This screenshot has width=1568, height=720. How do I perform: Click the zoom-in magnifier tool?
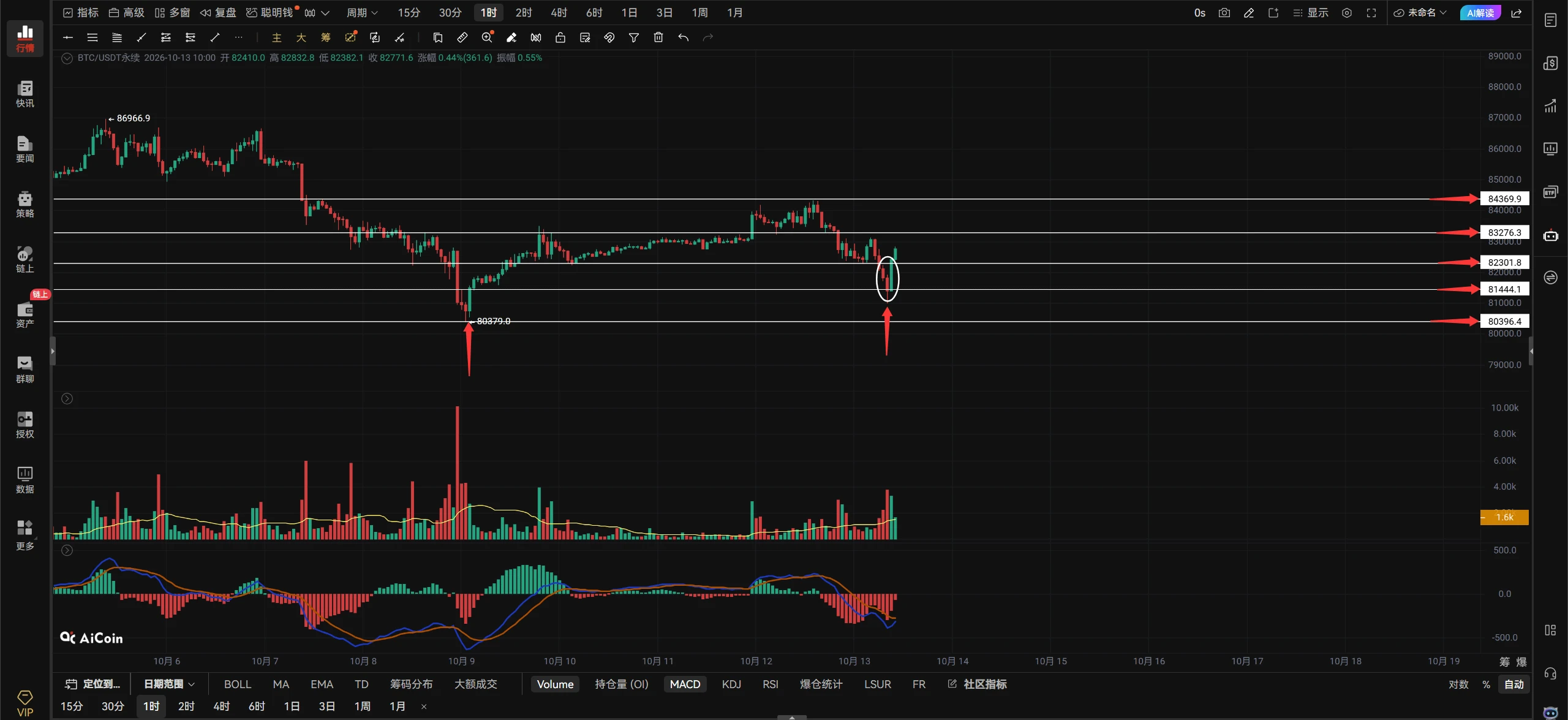point(488,37)
